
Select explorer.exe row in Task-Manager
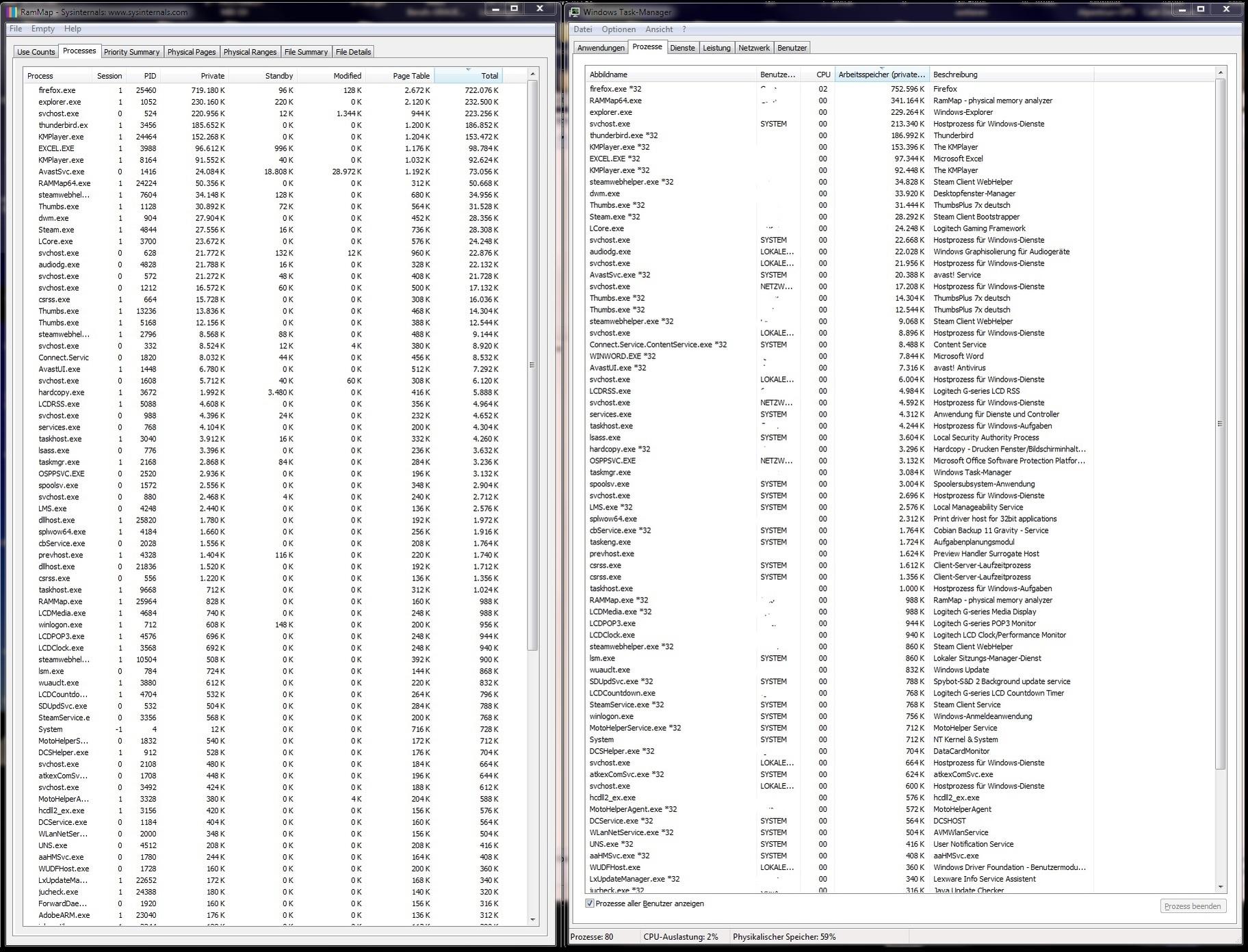point(840,112)
